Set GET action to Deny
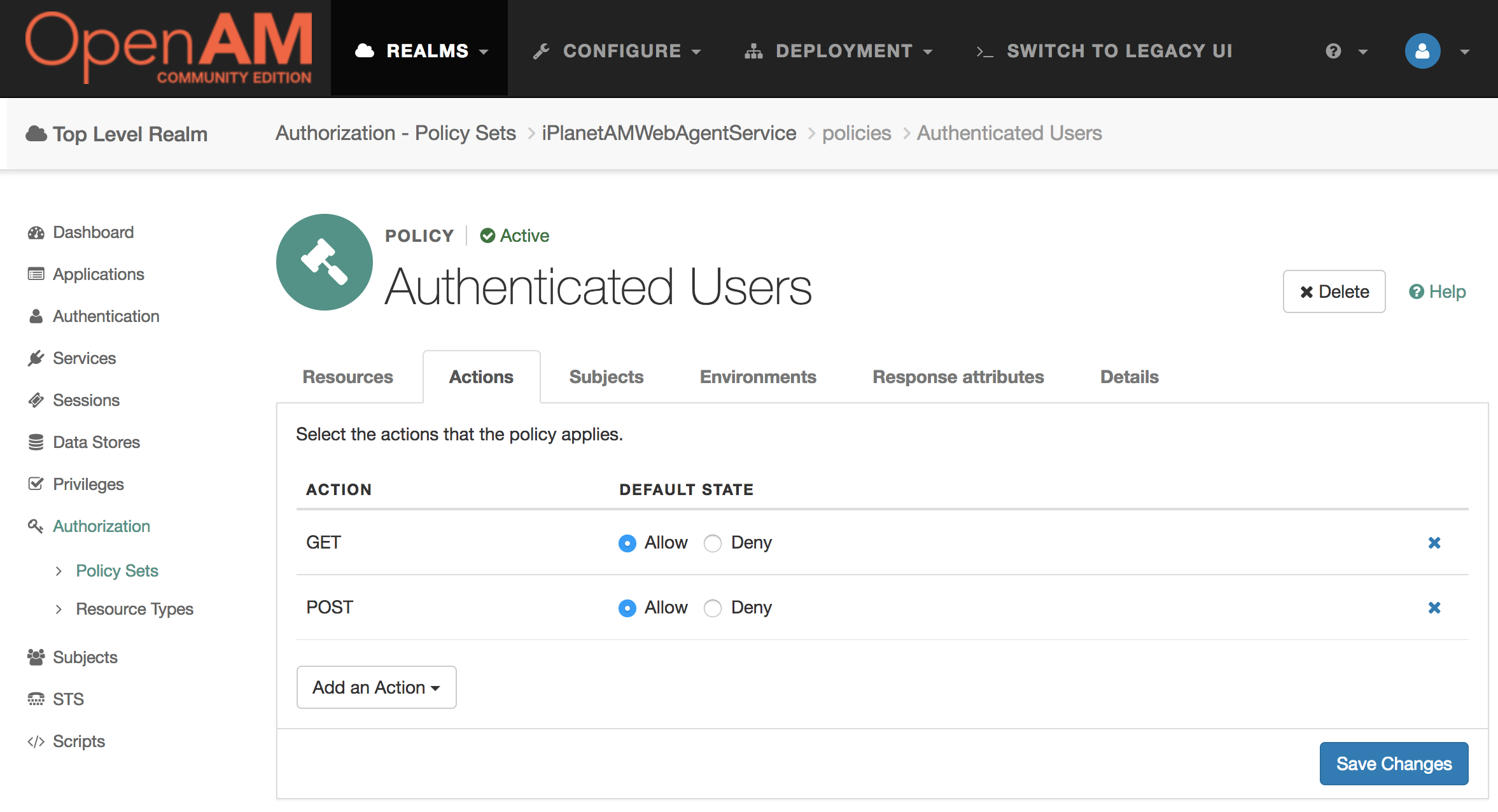 pos(713,543)
